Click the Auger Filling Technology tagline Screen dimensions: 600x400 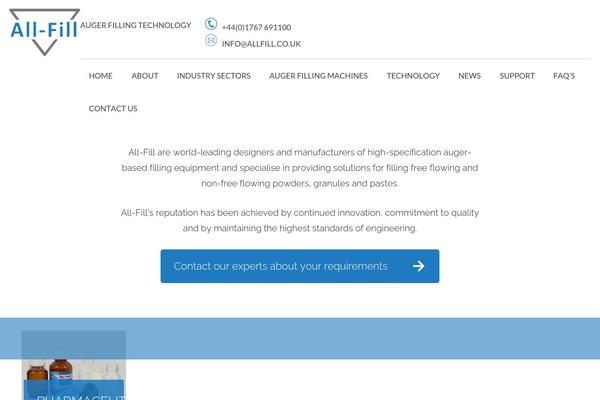(135, 25)
